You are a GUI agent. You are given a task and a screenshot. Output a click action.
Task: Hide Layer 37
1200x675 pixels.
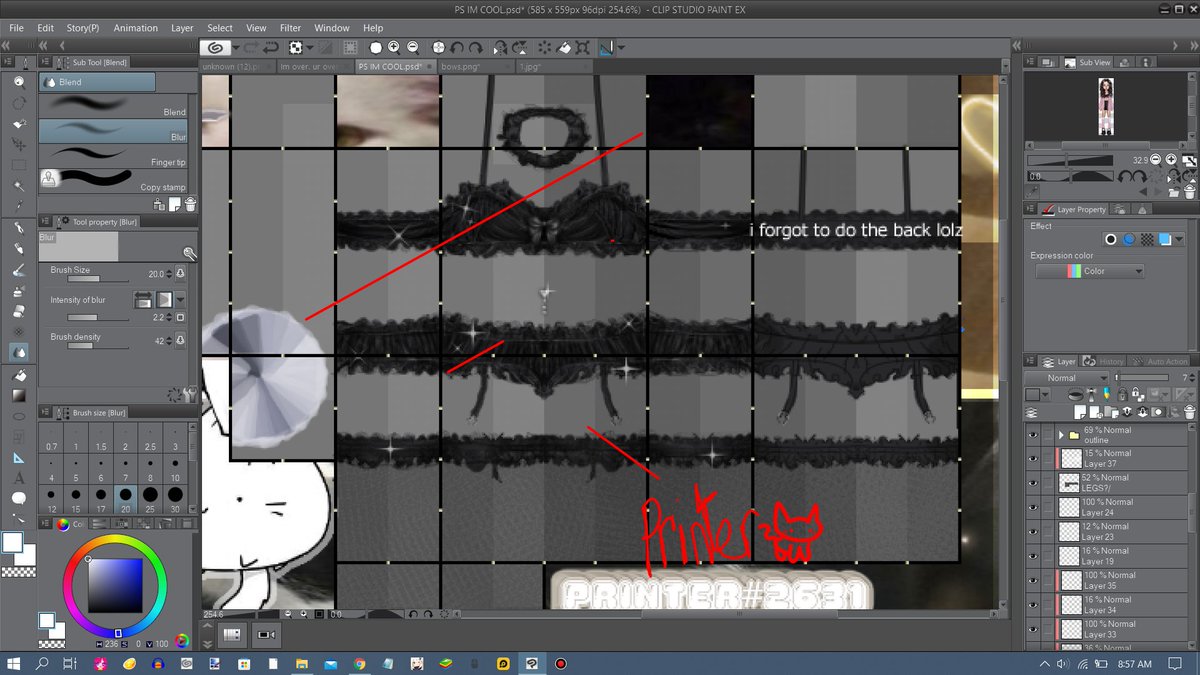click(1033, 459)
